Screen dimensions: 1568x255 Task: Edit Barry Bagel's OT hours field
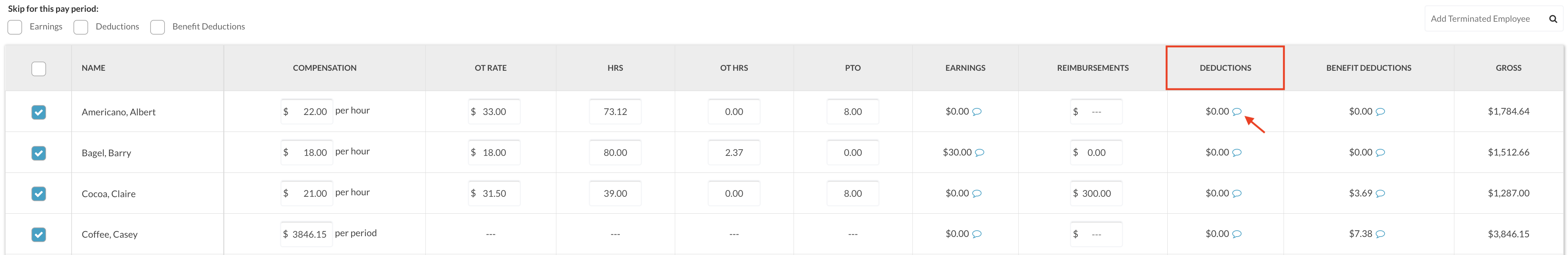[733, 153]
